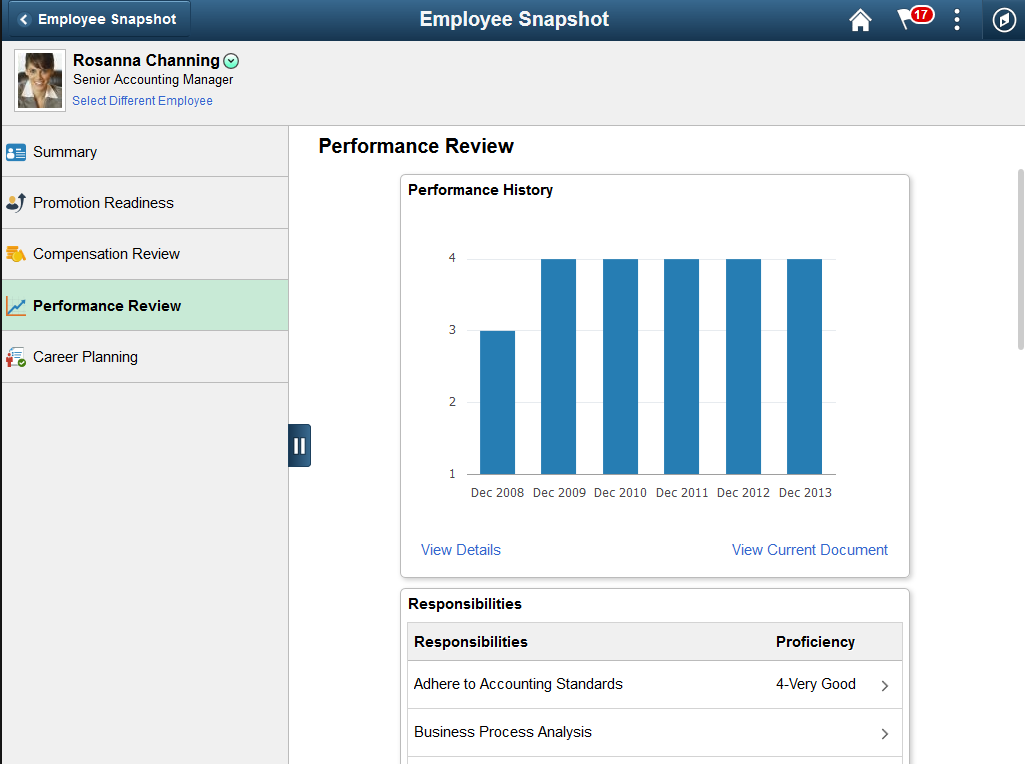Open the Compensation Review section

pos(145,254)
